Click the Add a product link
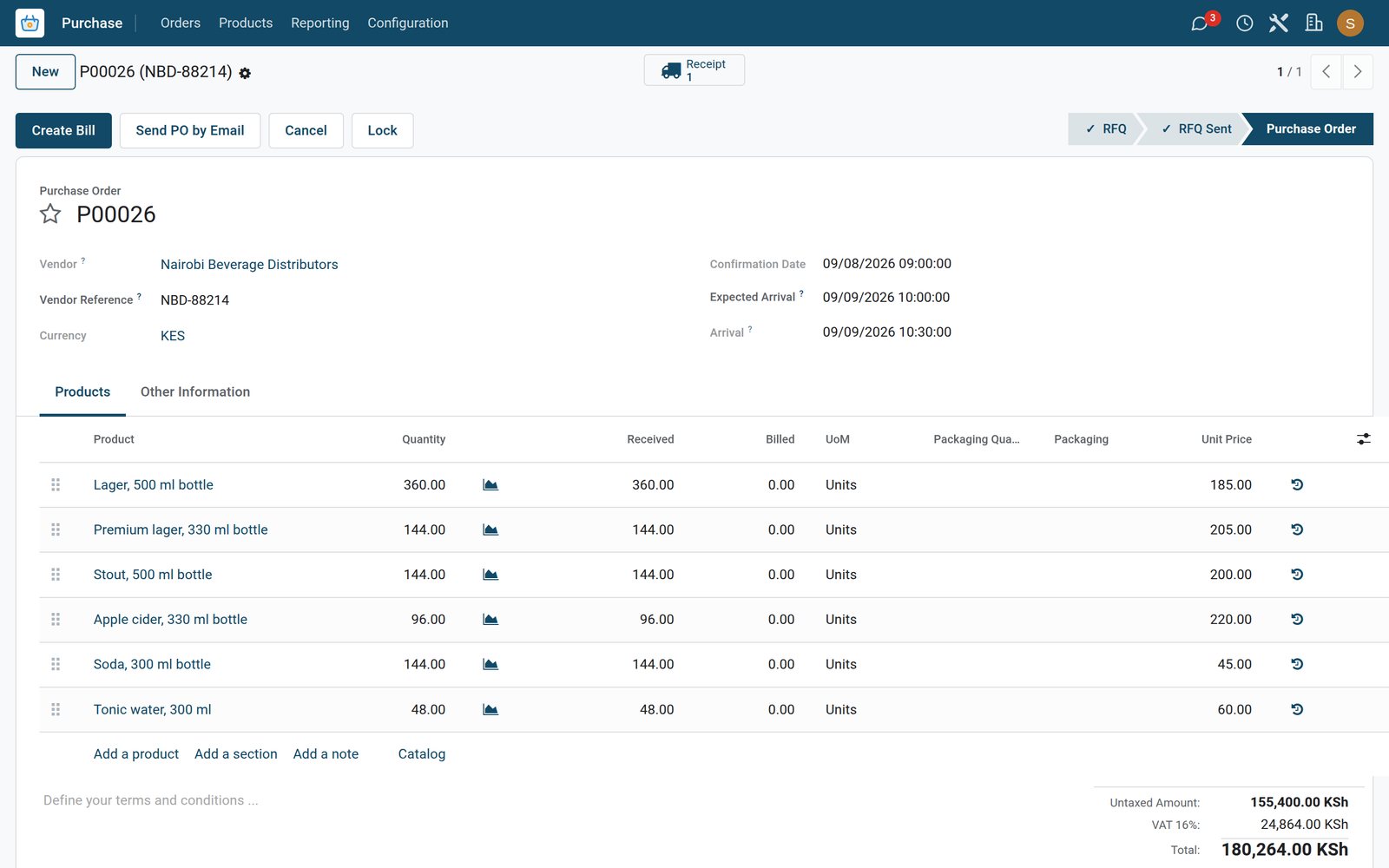 coord(136,754)
